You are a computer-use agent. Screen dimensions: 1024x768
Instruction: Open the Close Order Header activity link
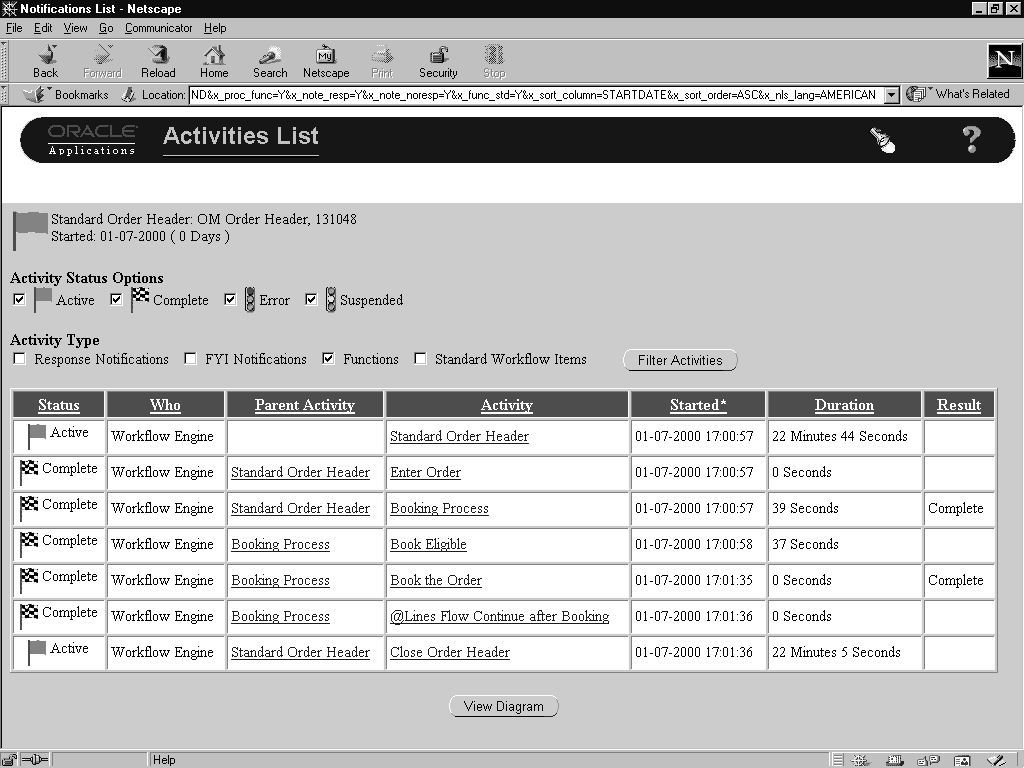(450, 652)
